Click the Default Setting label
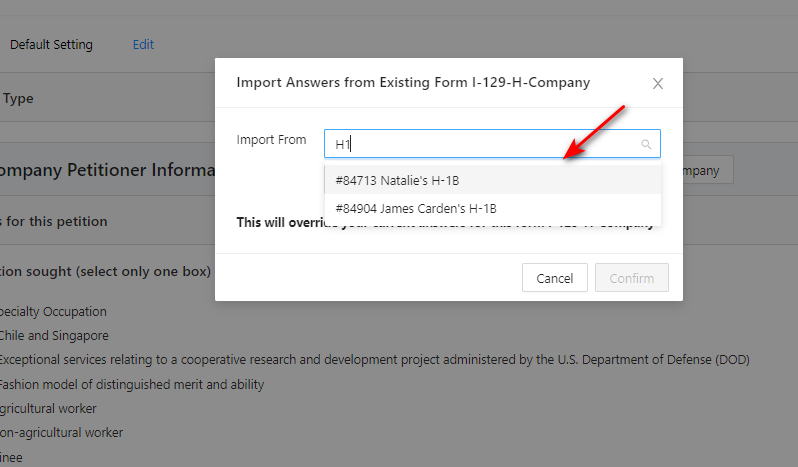Viewport: 798px width, 467px height. [51, 45]
